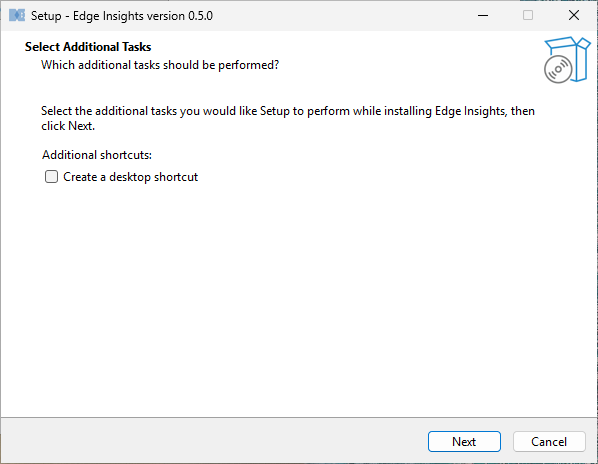Proceed with the Next button

click(x=464, y=442)
